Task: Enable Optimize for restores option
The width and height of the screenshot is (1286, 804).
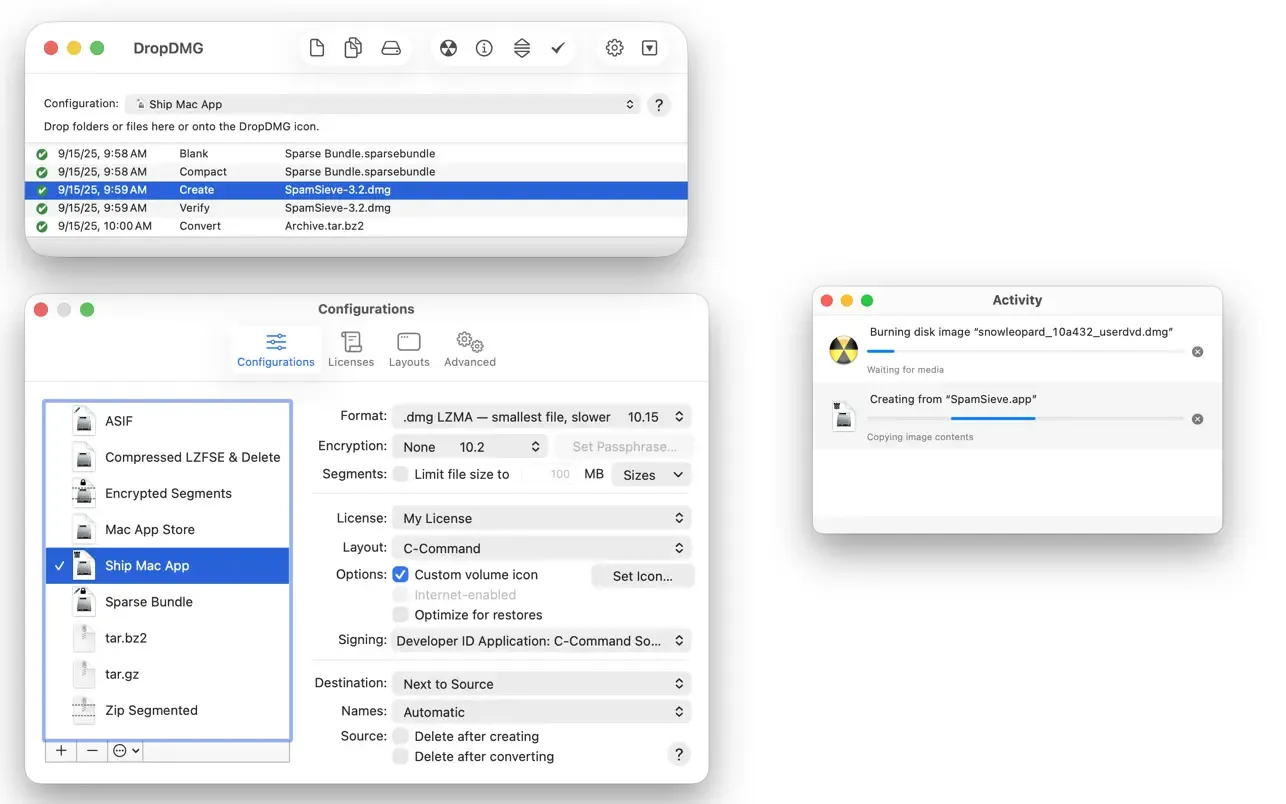Action: 401,615
